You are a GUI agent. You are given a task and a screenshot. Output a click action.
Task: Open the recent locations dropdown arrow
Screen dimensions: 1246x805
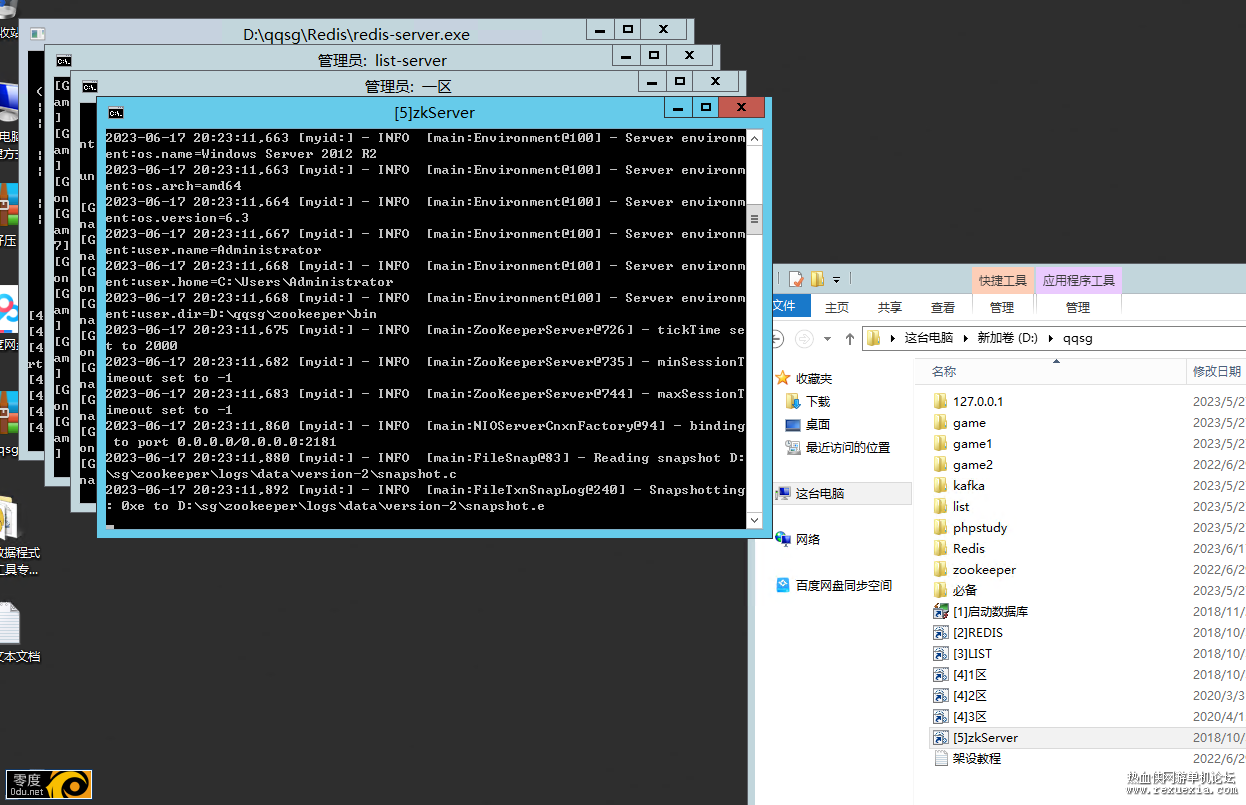coord(828,339)
